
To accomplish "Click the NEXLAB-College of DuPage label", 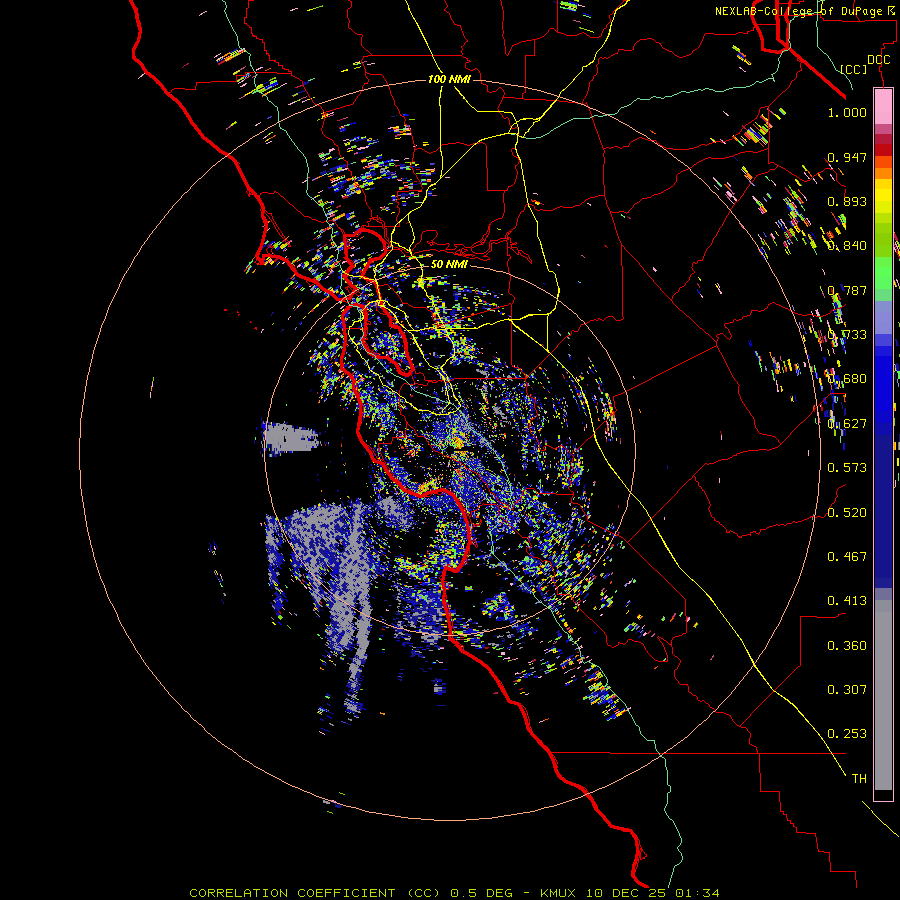I will point(799,11).
